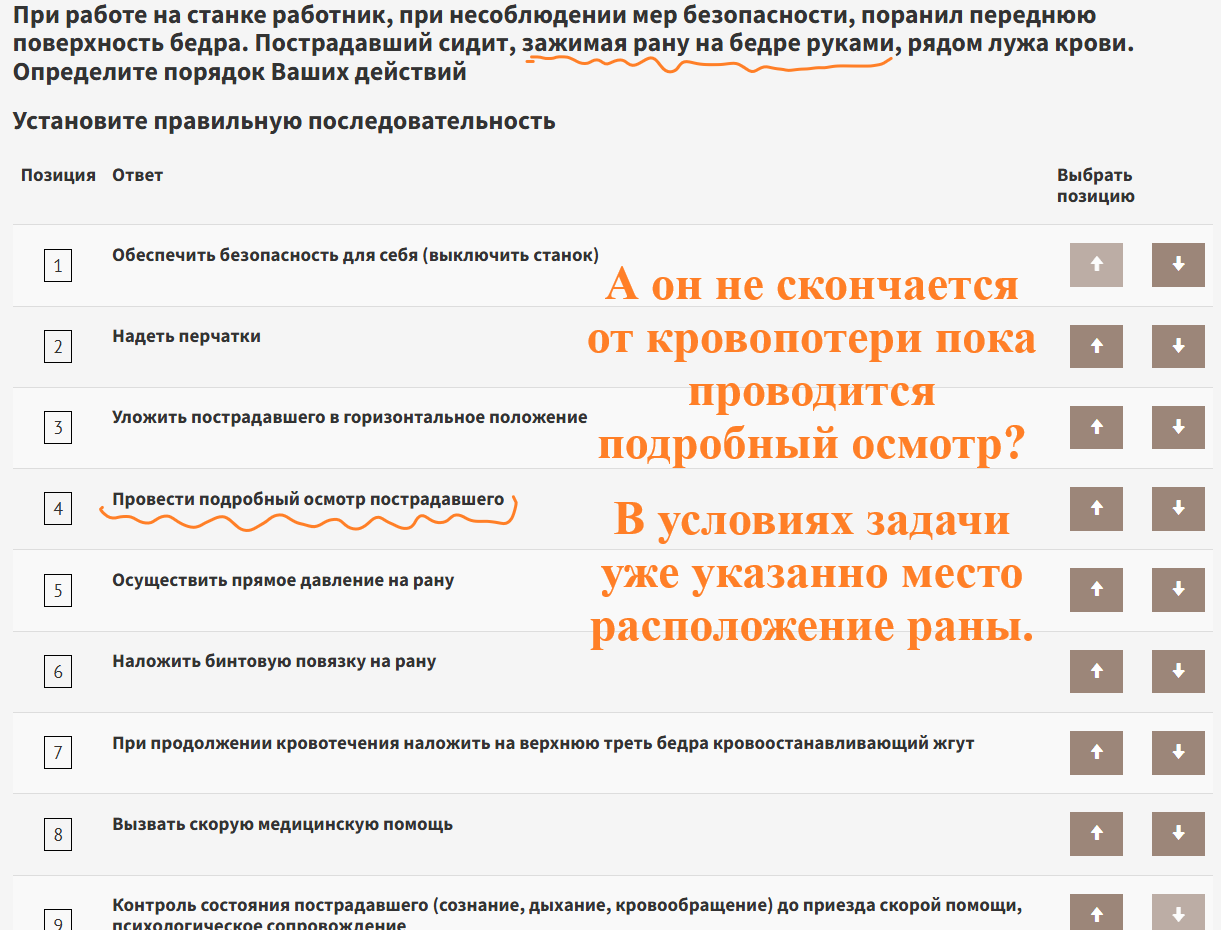Move 'Вызвать скорую медицинскую помощь' down
Image resolution: width=1221 pixels, height=930 pixels.
click(1178, 833)
